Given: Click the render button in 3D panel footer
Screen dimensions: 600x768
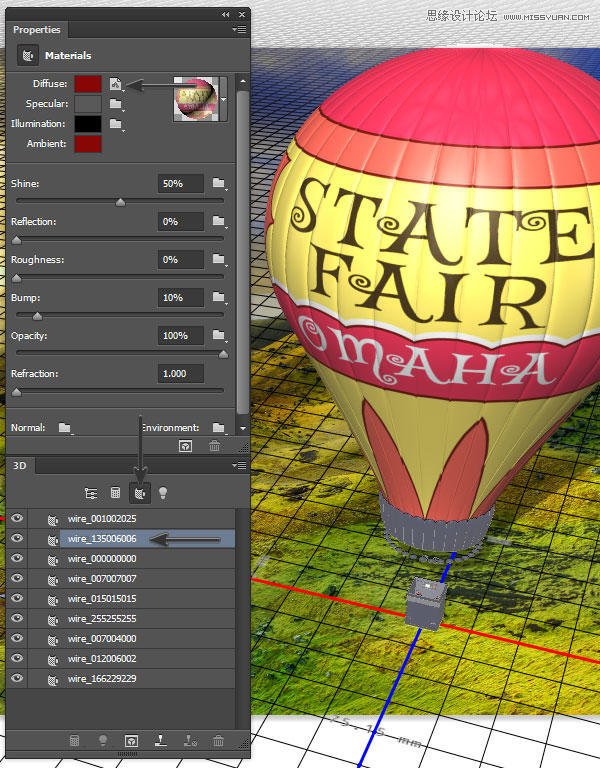Looking at the screenshot, I should tap(131, 741).
